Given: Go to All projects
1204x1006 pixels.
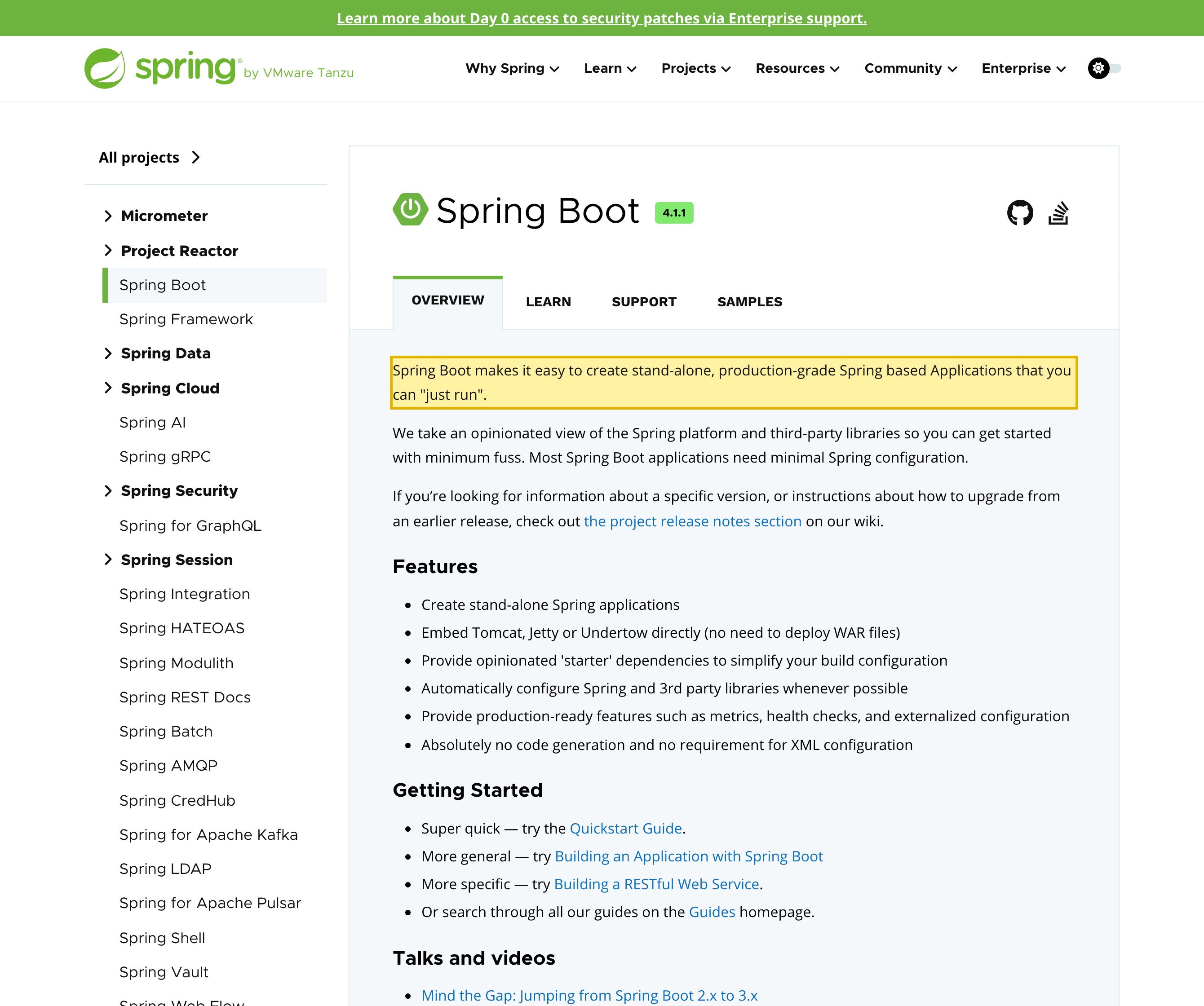Looking at the screenshot, I should pyautogui.click(x=149, y=157).
